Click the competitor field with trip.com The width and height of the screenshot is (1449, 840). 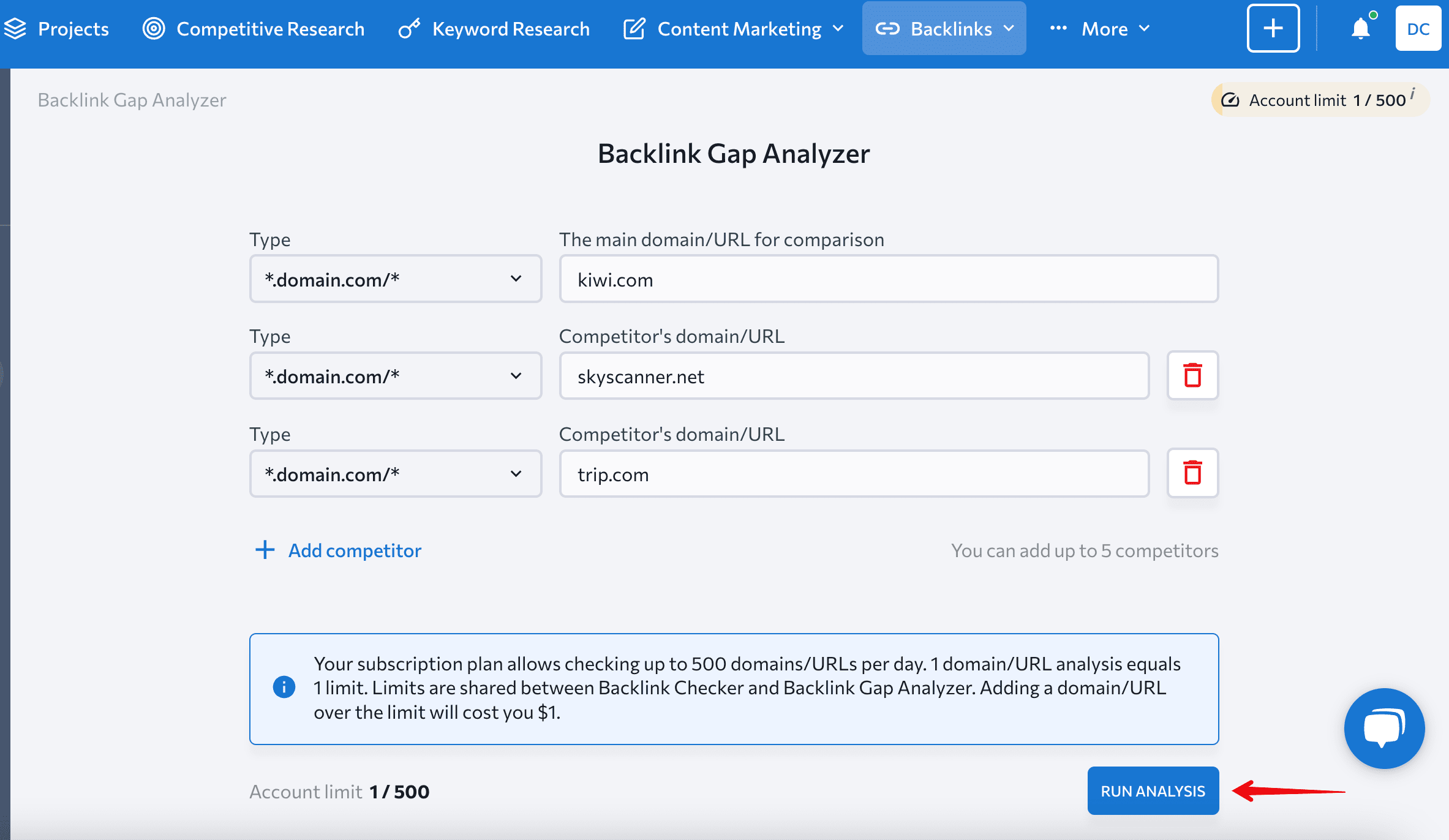point(854,474)
